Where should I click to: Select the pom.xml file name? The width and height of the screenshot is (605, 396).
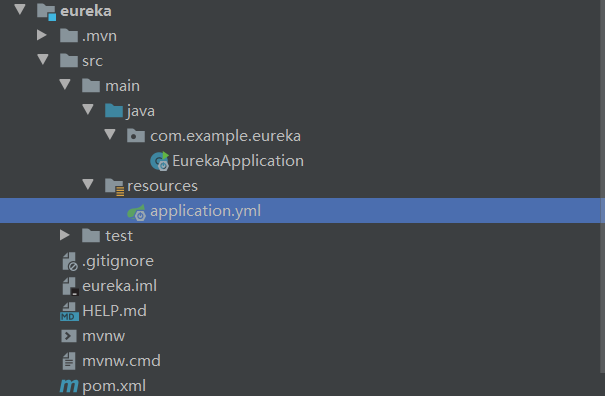[114, 386]
